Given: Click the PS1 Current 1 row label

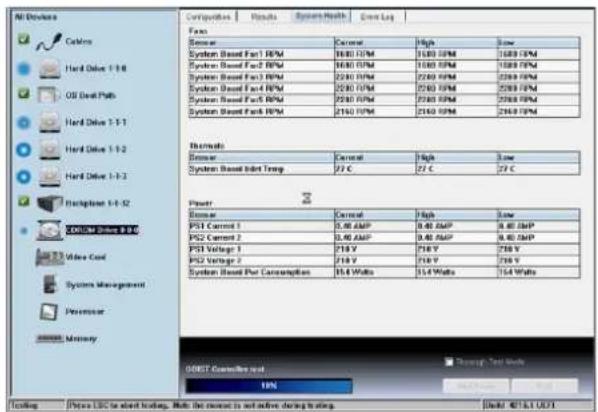Looking at the screenshot, I should 215,226.
